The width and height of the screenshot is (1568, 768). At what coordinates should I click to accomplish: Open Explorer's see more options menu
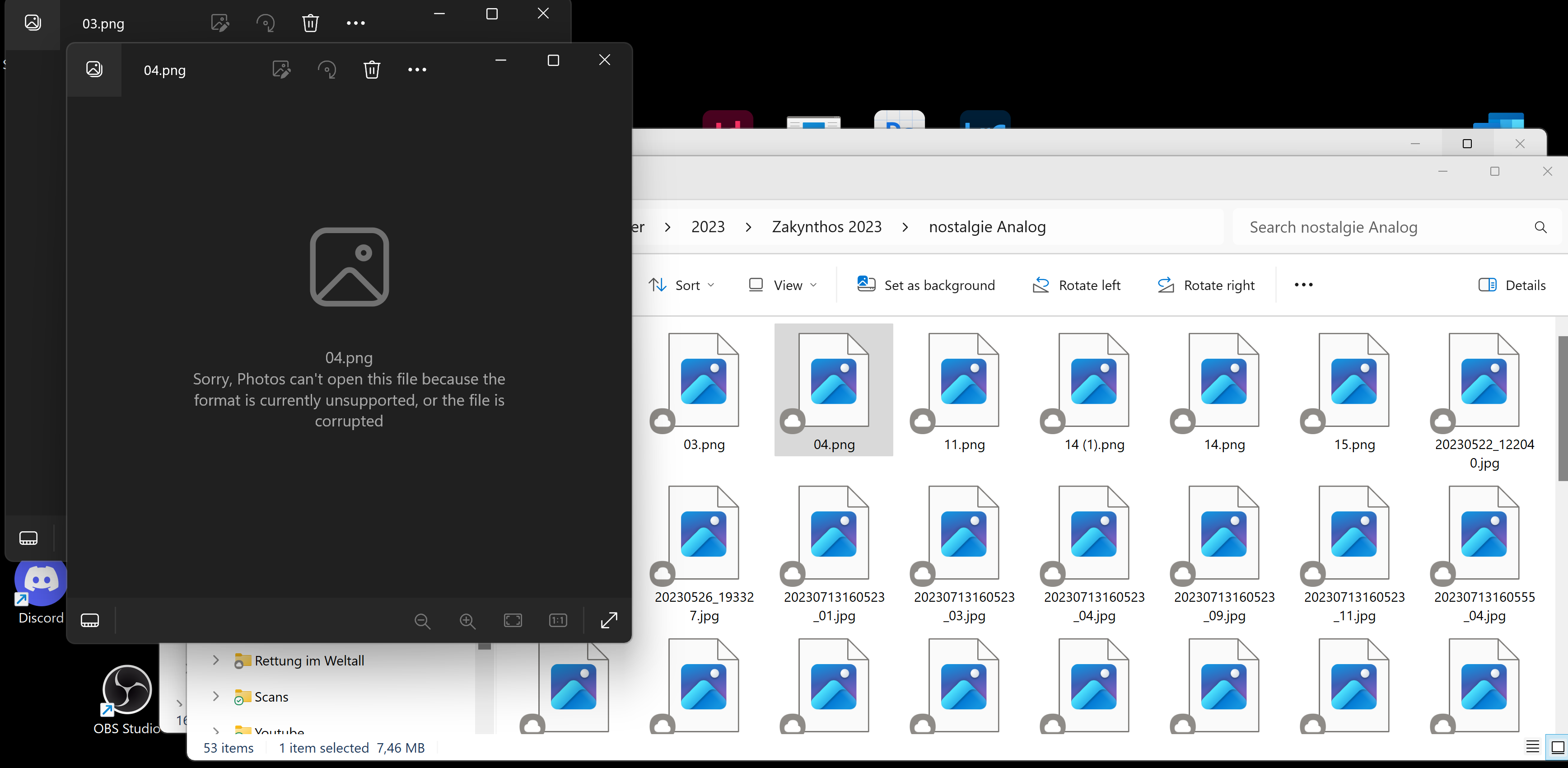tap(1302, 285)
